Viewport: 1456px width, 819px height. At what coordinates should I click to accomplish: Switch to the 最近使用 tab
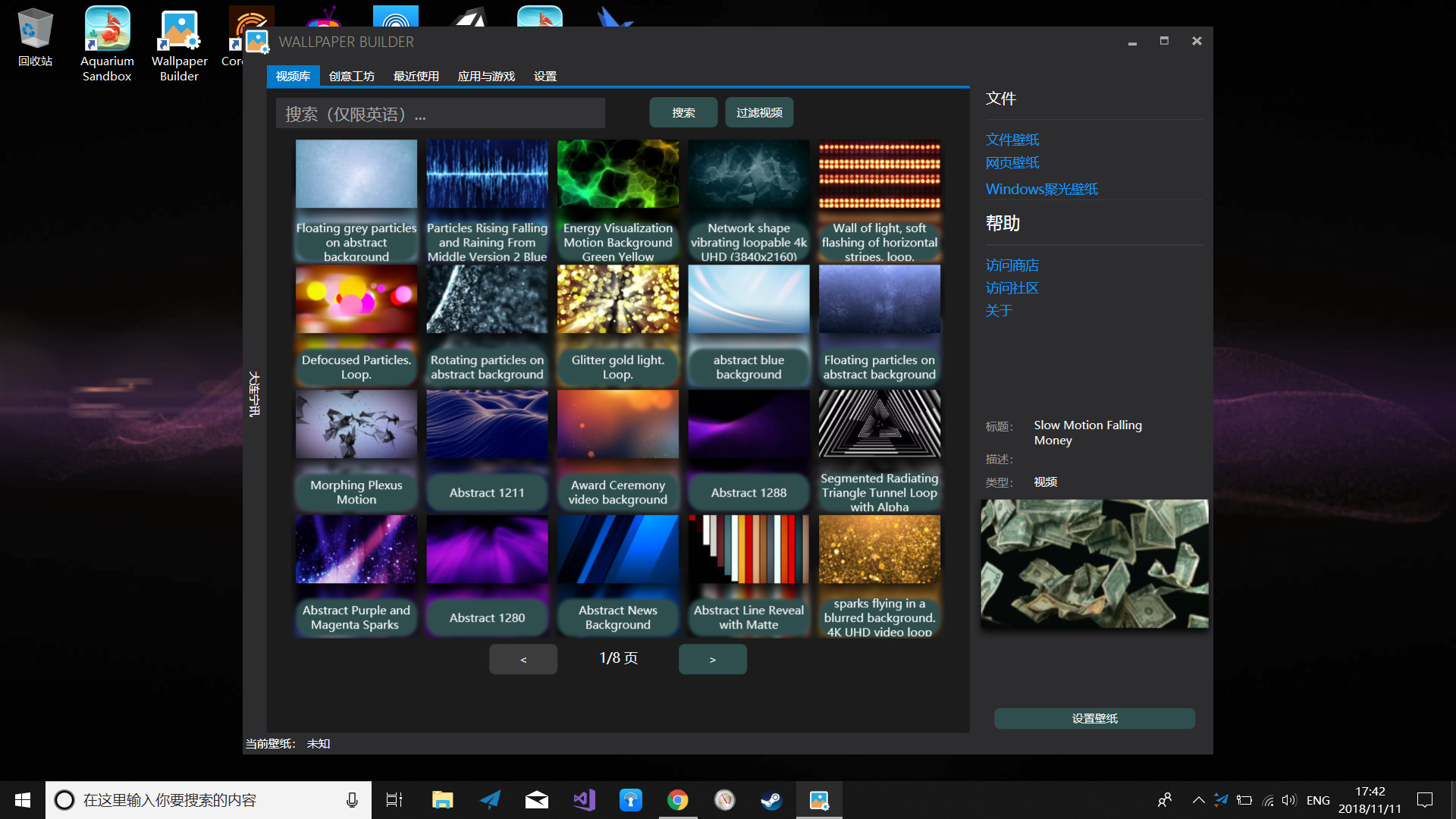point(415,76)
